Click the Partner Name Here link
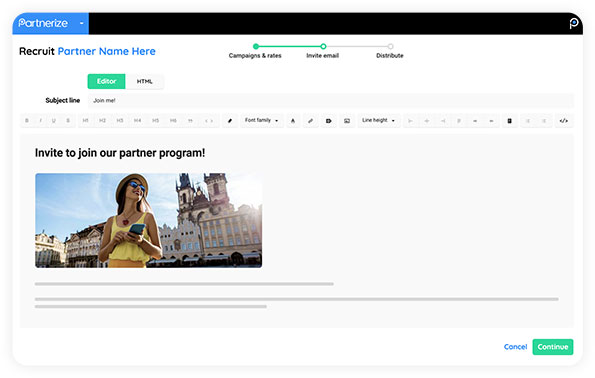 (107, 51)
